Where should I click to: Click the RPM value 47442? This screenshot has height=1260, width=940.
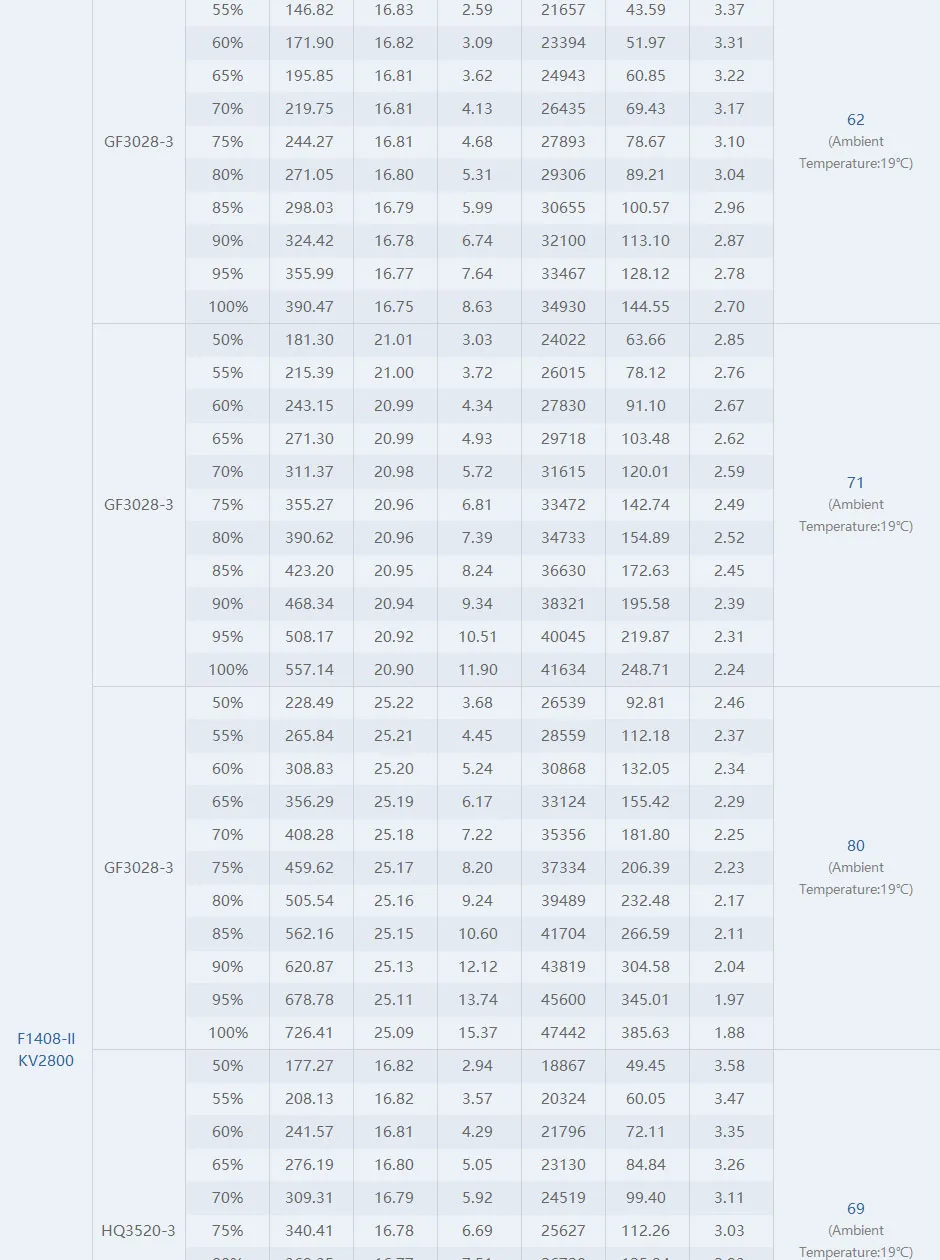click(563, 1032)
